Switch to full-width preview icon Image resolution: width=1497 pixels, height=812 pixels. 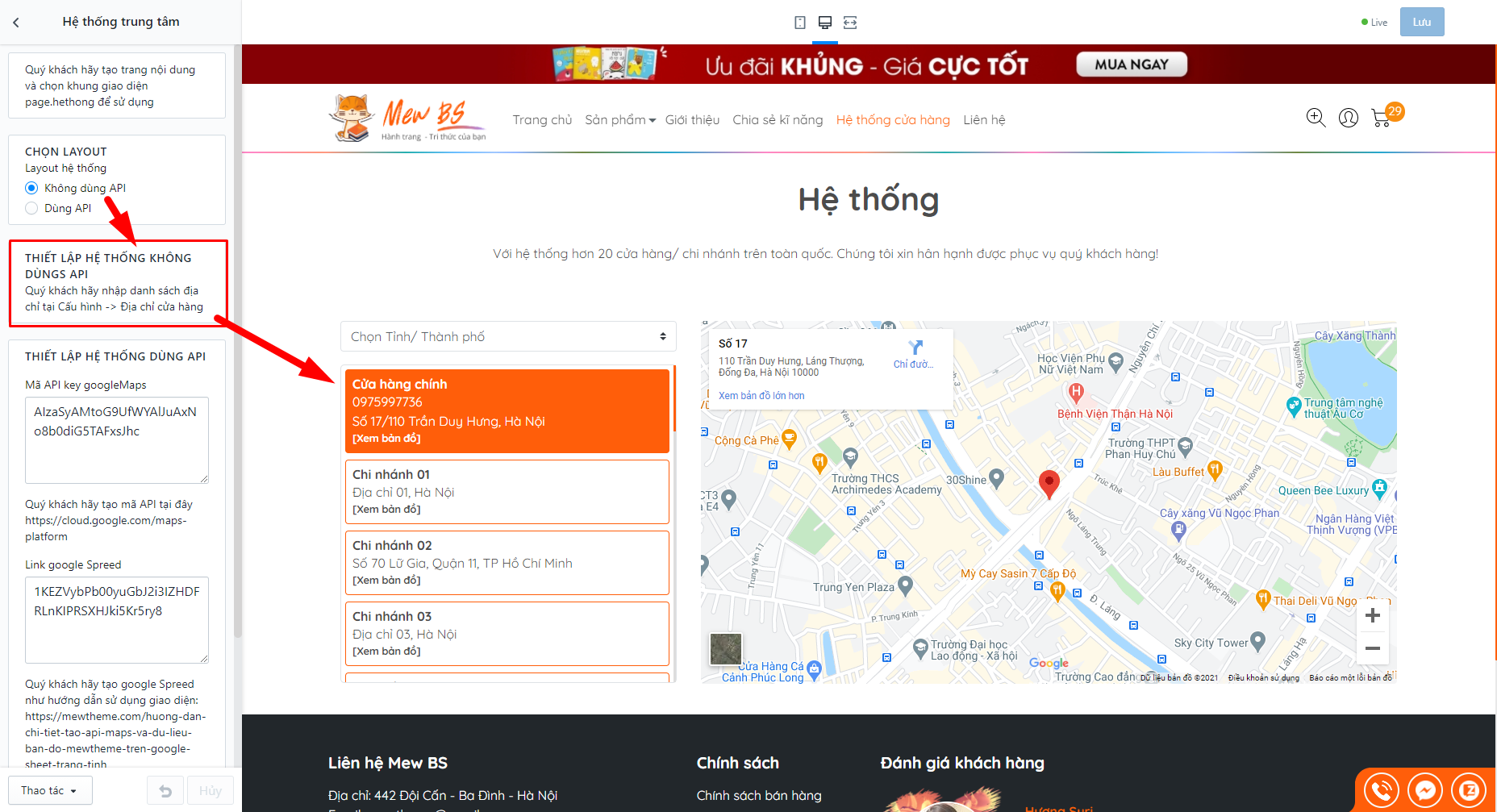(x=850, y=23)
